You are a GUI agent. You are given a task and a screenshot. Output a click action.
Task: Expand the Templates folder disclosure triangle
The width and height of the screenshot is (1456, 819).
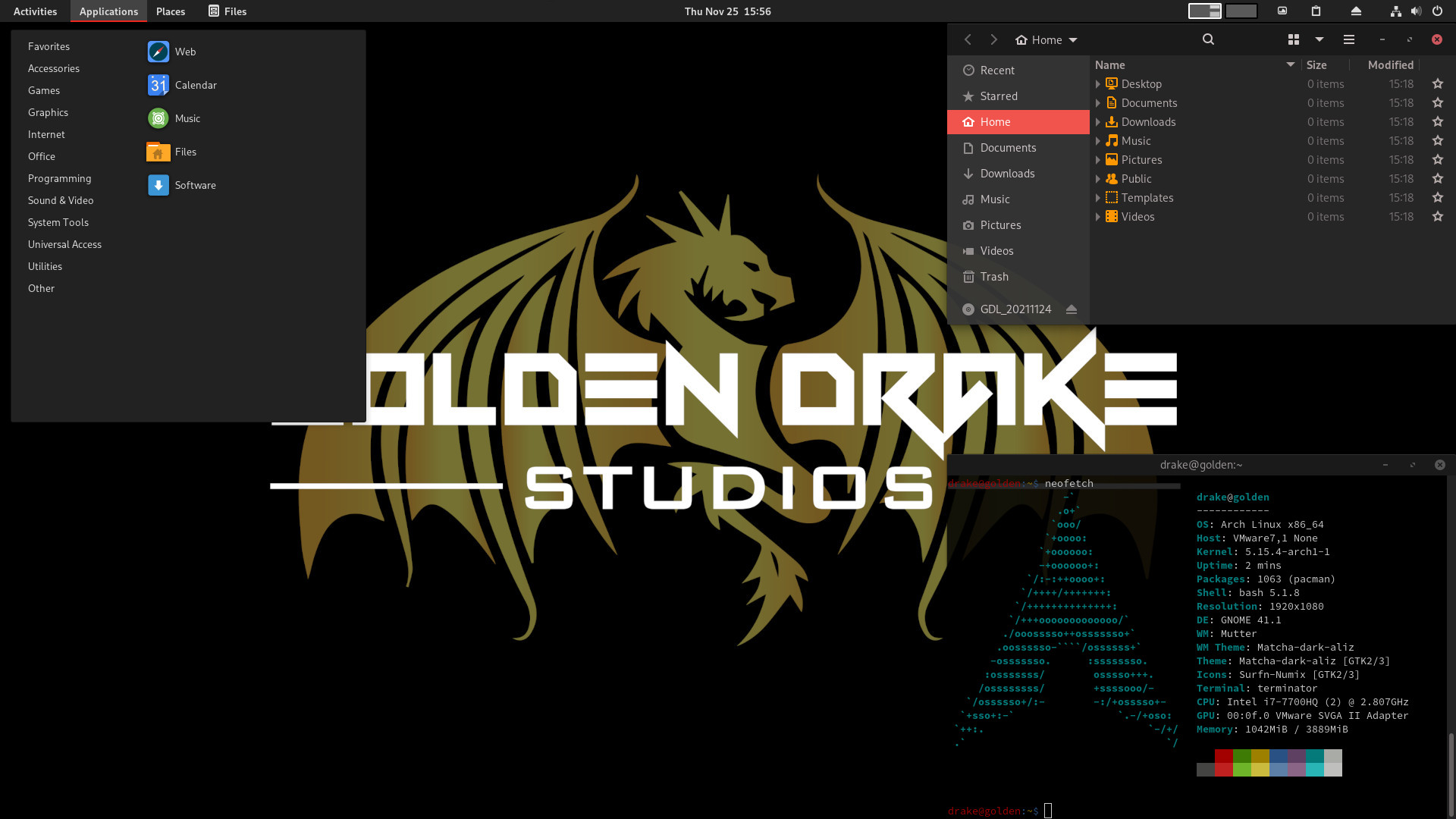click(1097, 198)
